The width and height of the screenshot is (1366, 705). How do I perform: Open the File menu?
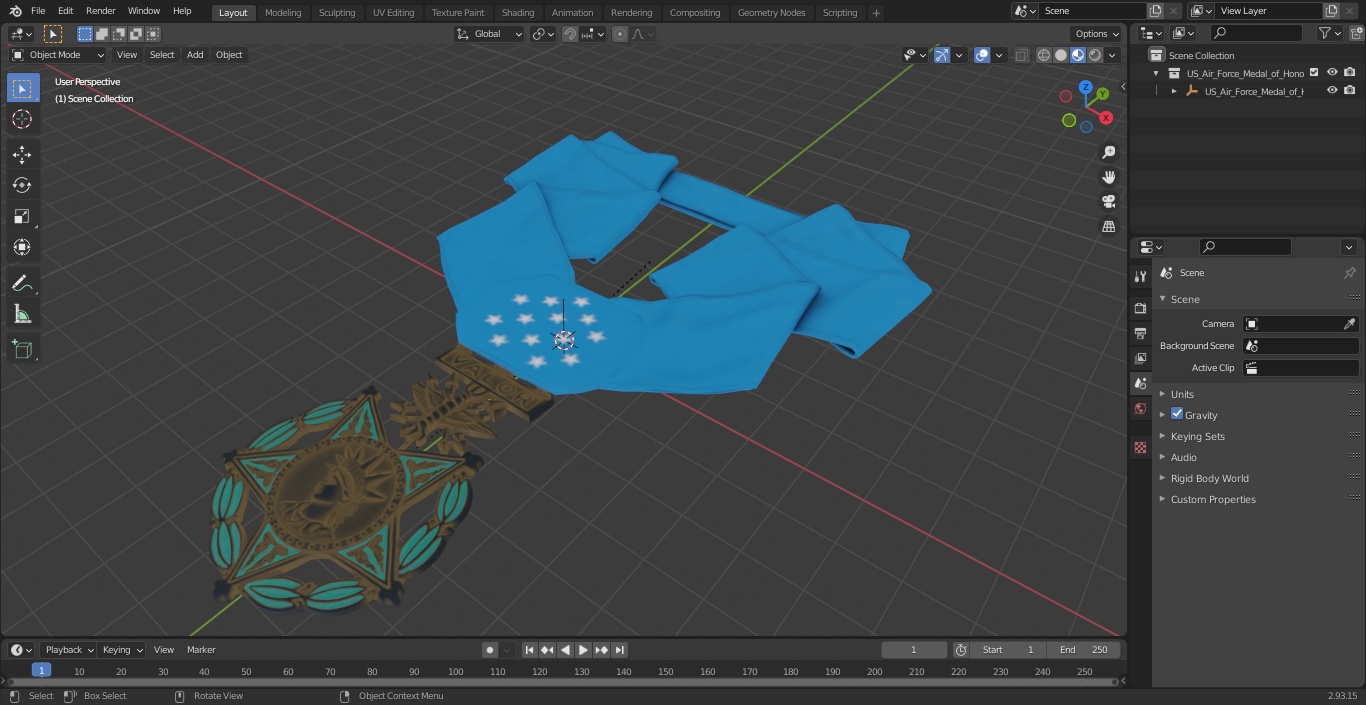pos(38,11)
